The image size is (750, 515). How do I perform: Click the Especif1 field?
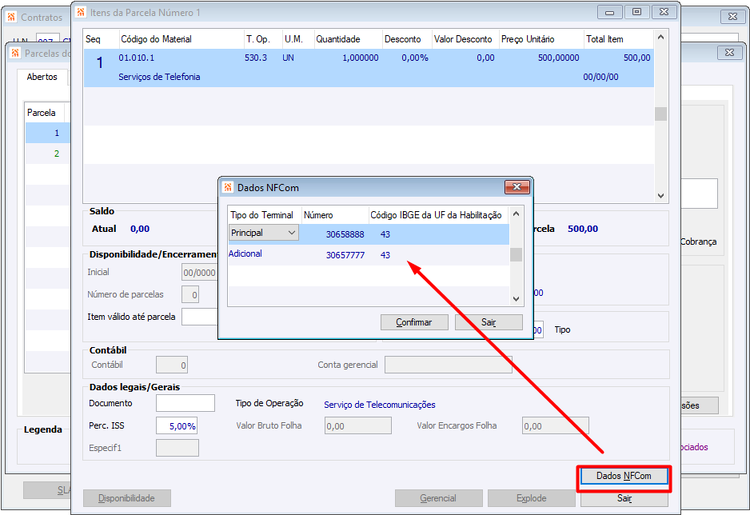click(177, 448)
